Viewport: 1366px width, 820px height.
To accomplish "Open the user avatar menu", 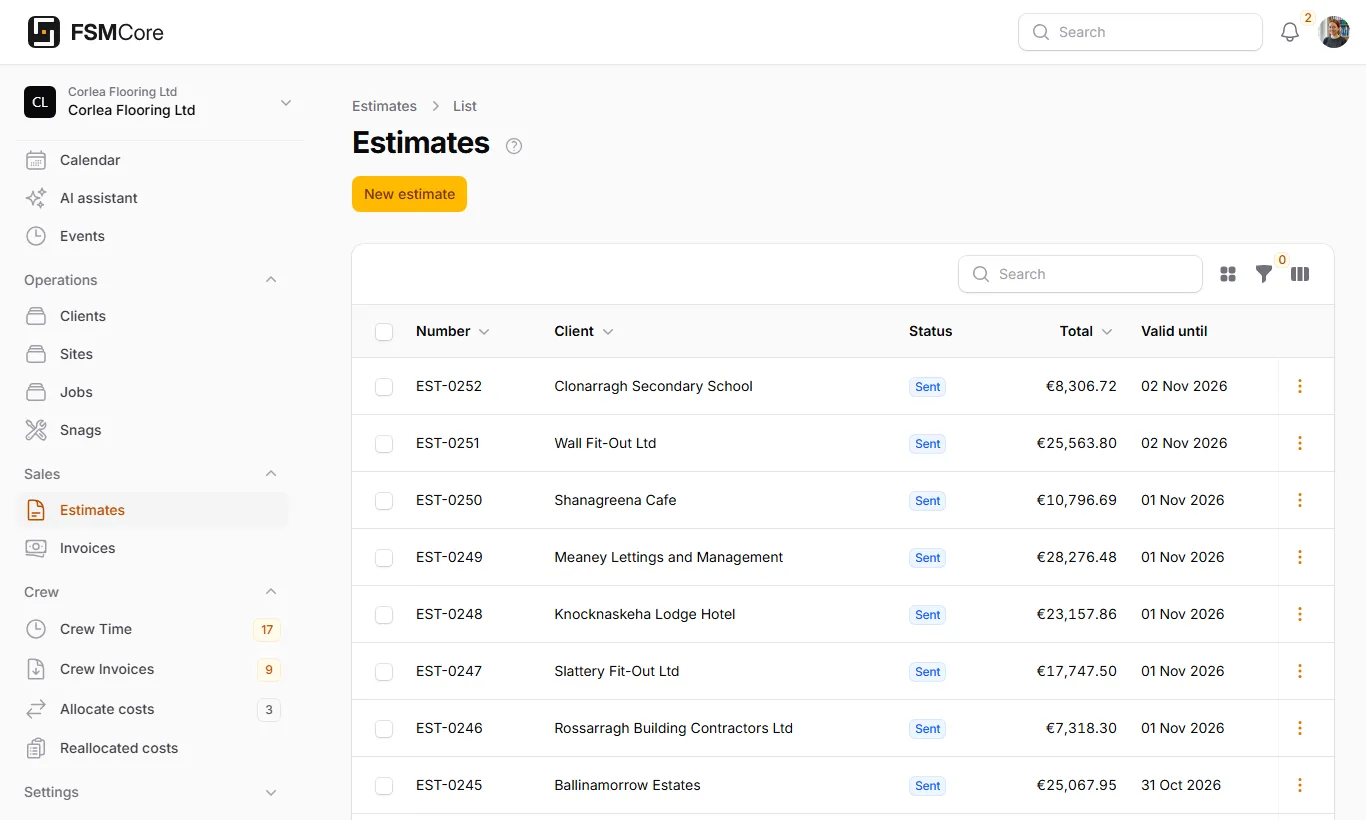I will pyautogui.click(x=1334, y=32).
